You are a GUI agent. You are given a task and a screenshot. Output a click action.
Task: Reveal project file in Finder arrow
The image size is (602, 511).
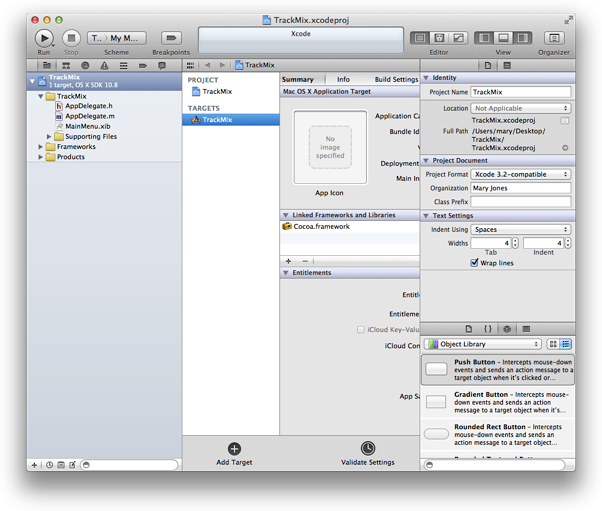(565, 148)
